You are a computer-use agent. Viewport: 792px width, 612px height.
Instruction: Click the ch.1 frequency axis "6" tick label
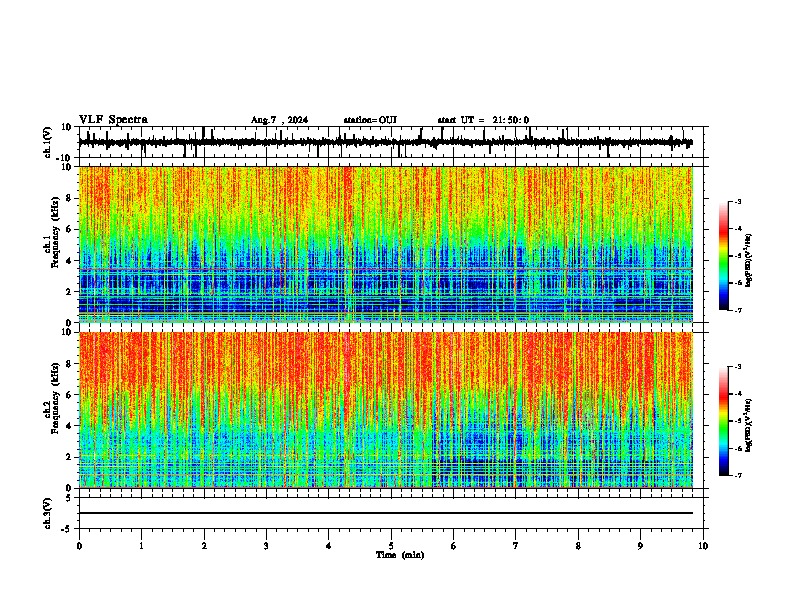69,229
